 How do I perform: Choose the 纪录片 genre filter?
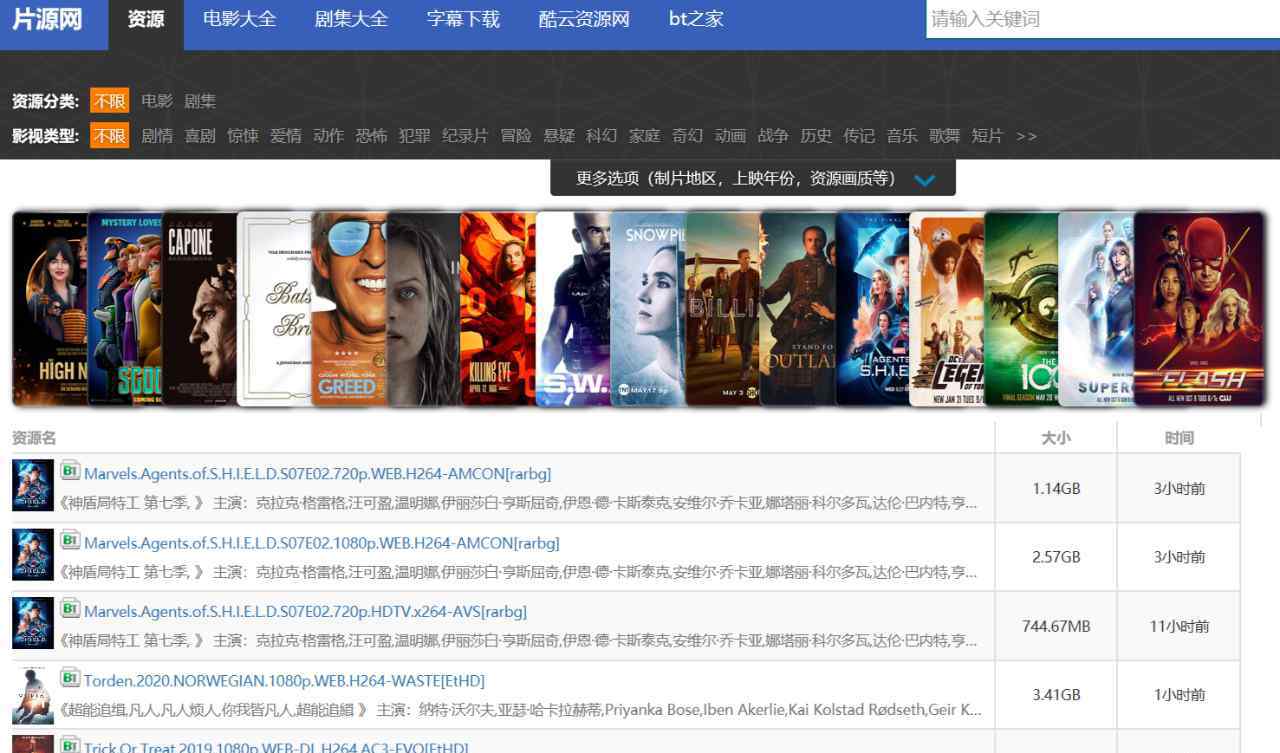pos(465,135)
